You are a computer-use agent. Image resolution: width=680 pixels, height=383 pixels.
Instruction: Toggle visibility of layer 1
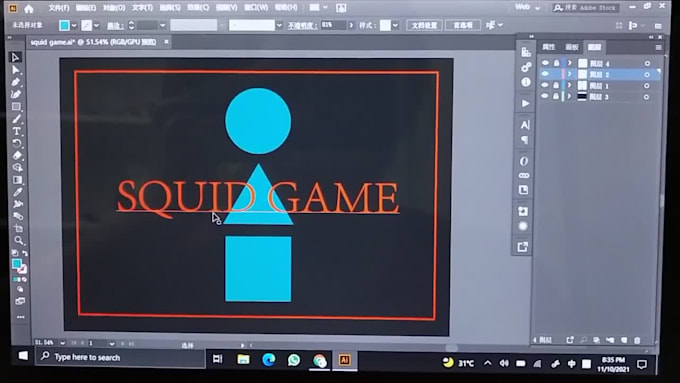[x=545, y=85]
